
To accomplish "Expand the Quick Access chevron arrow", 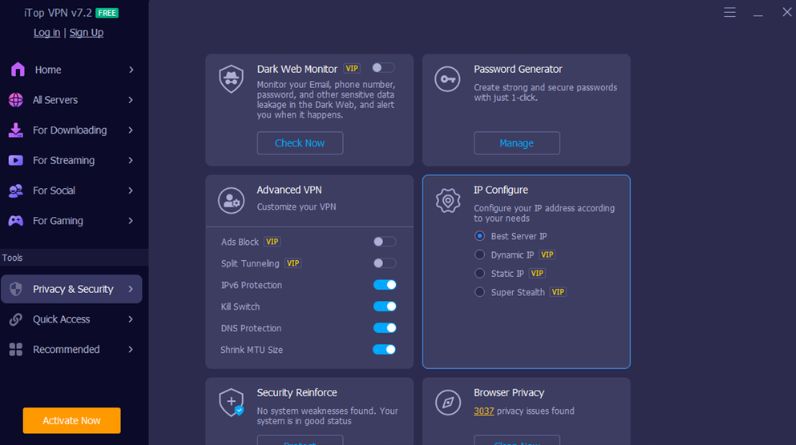I will [131, 319].
